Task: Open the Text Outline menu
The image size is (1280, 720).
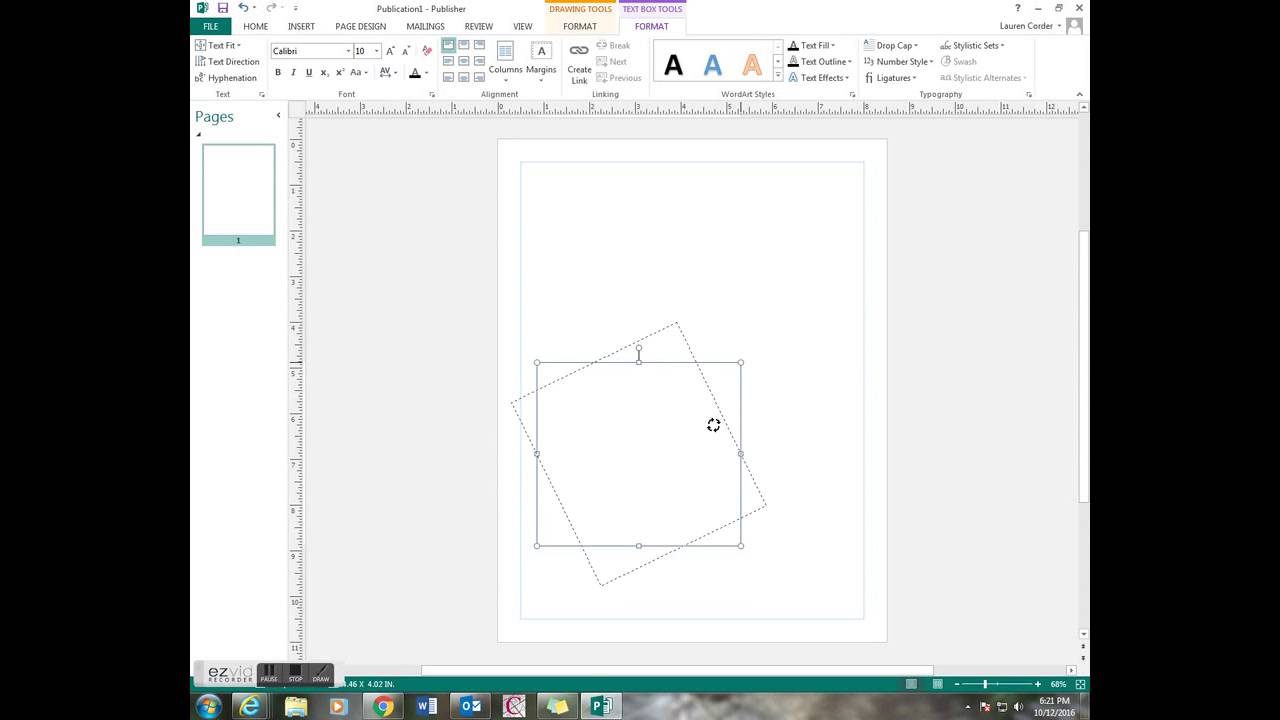Action: point(819,61)
